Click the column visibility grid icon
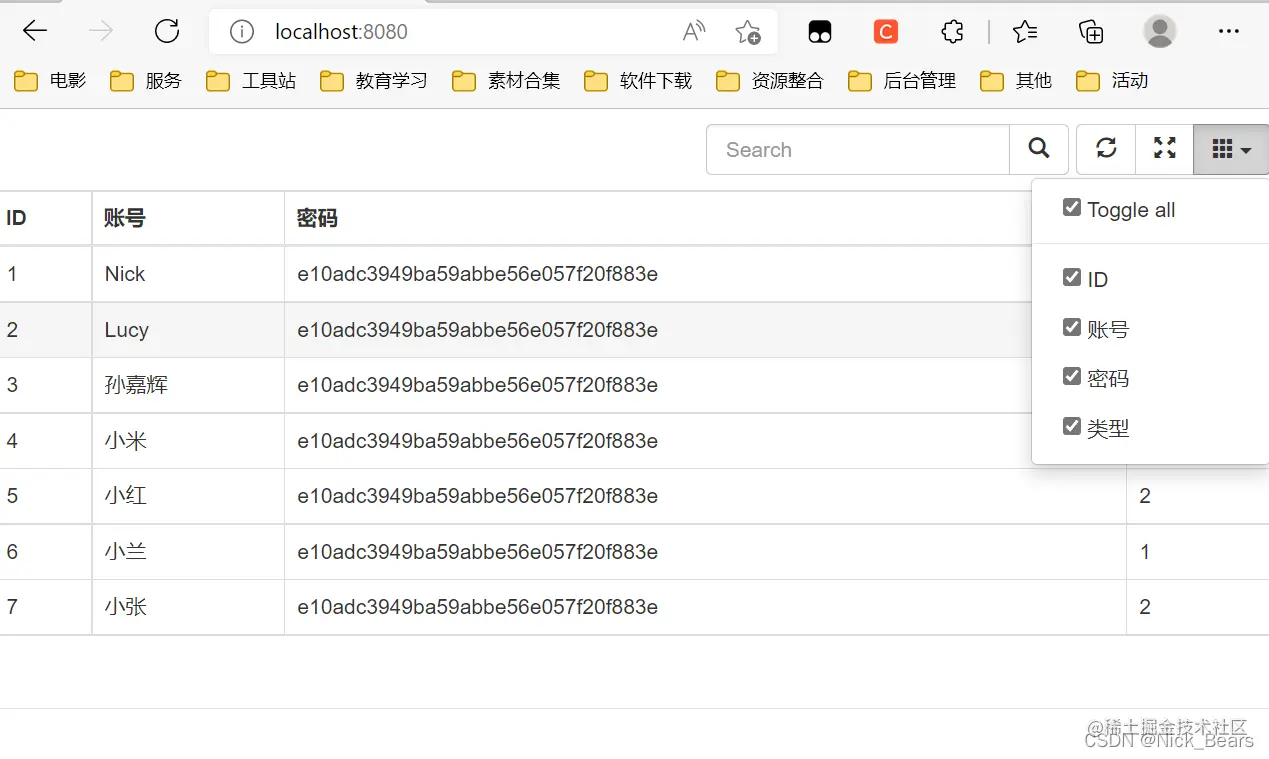 coord(1222,148)
